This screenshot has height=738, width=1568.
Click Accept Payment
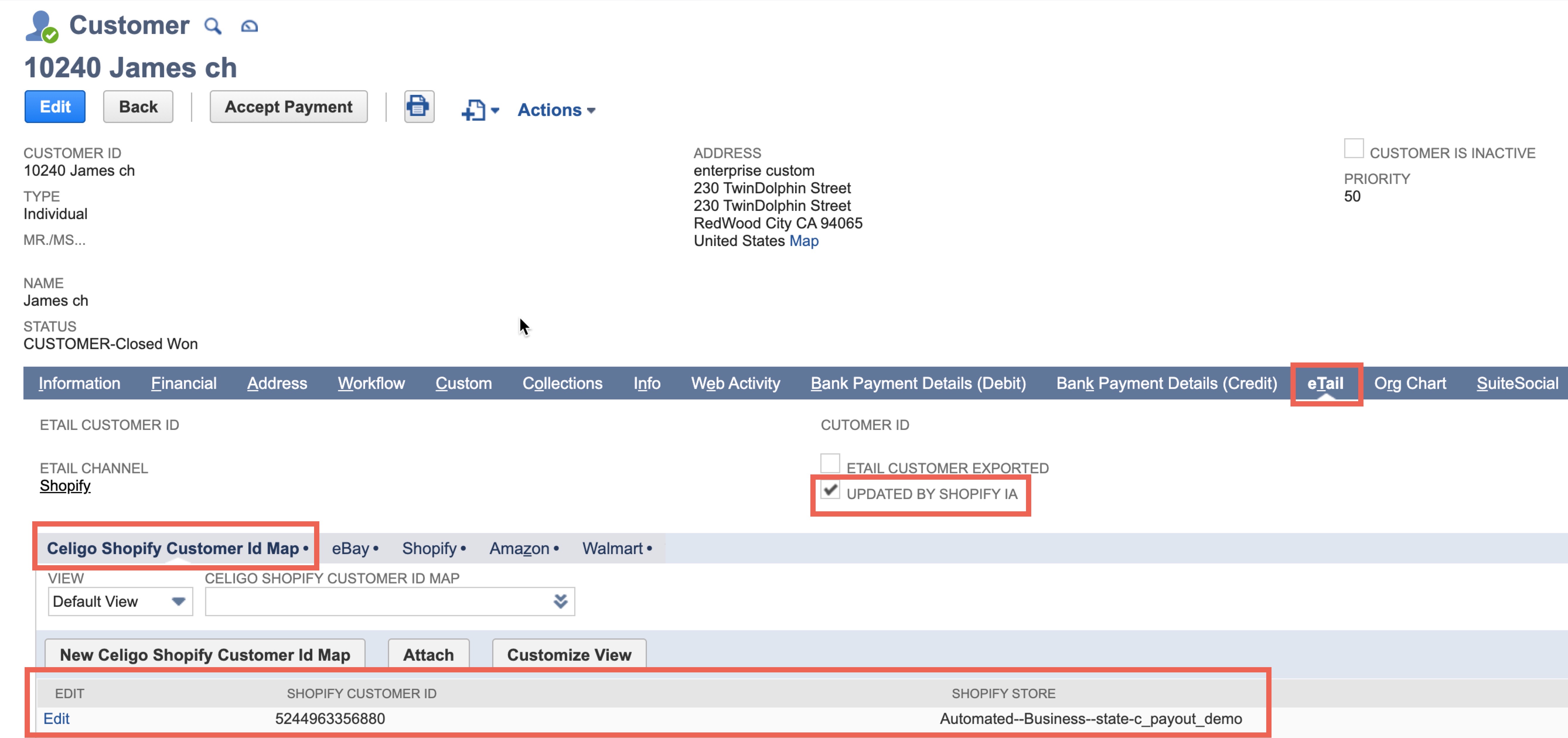[x=289, y=107]
